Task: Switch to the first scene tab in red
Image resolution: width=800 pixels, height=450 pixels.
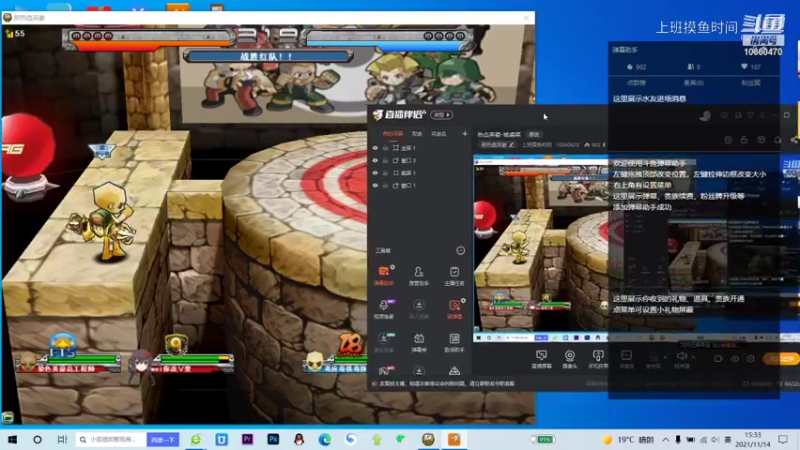Action: pos(392,134)
